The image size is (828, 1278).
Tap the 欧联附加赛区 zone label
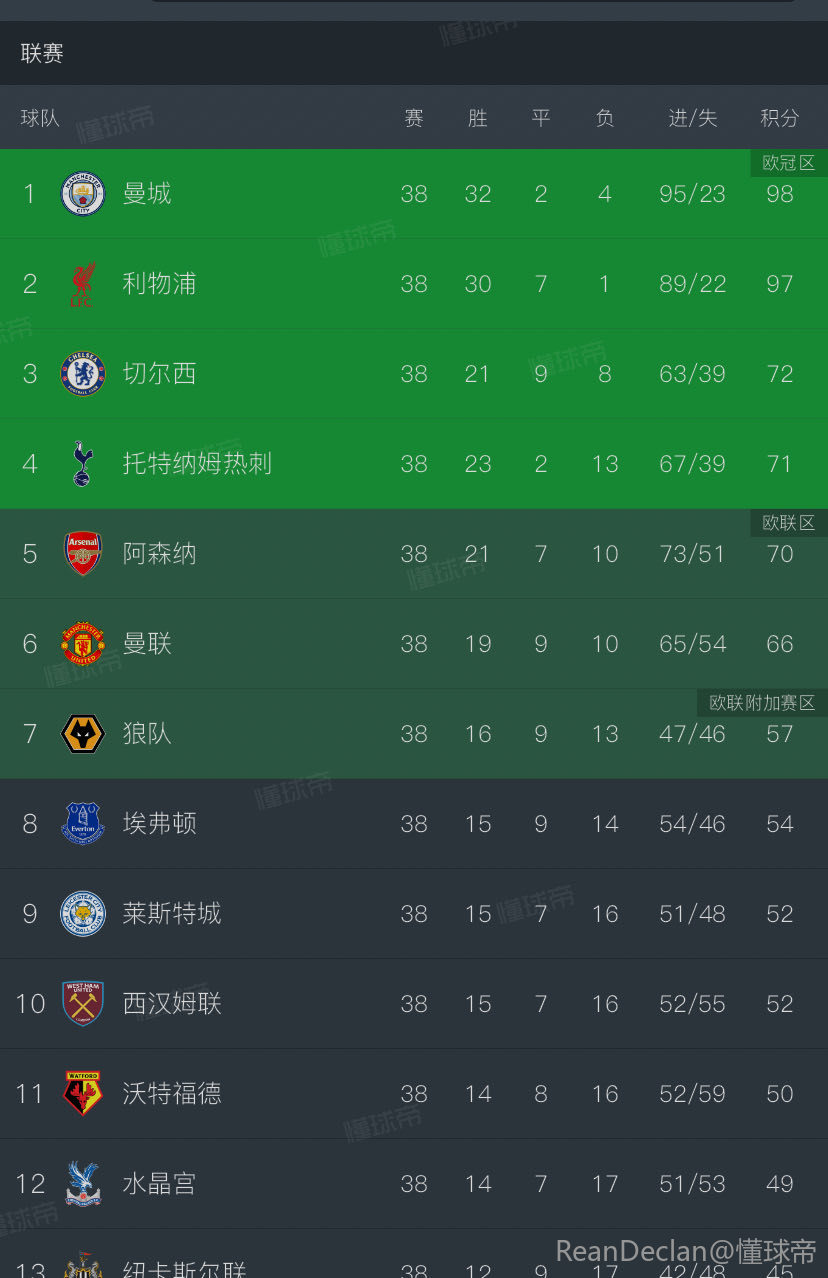point(762,703)
